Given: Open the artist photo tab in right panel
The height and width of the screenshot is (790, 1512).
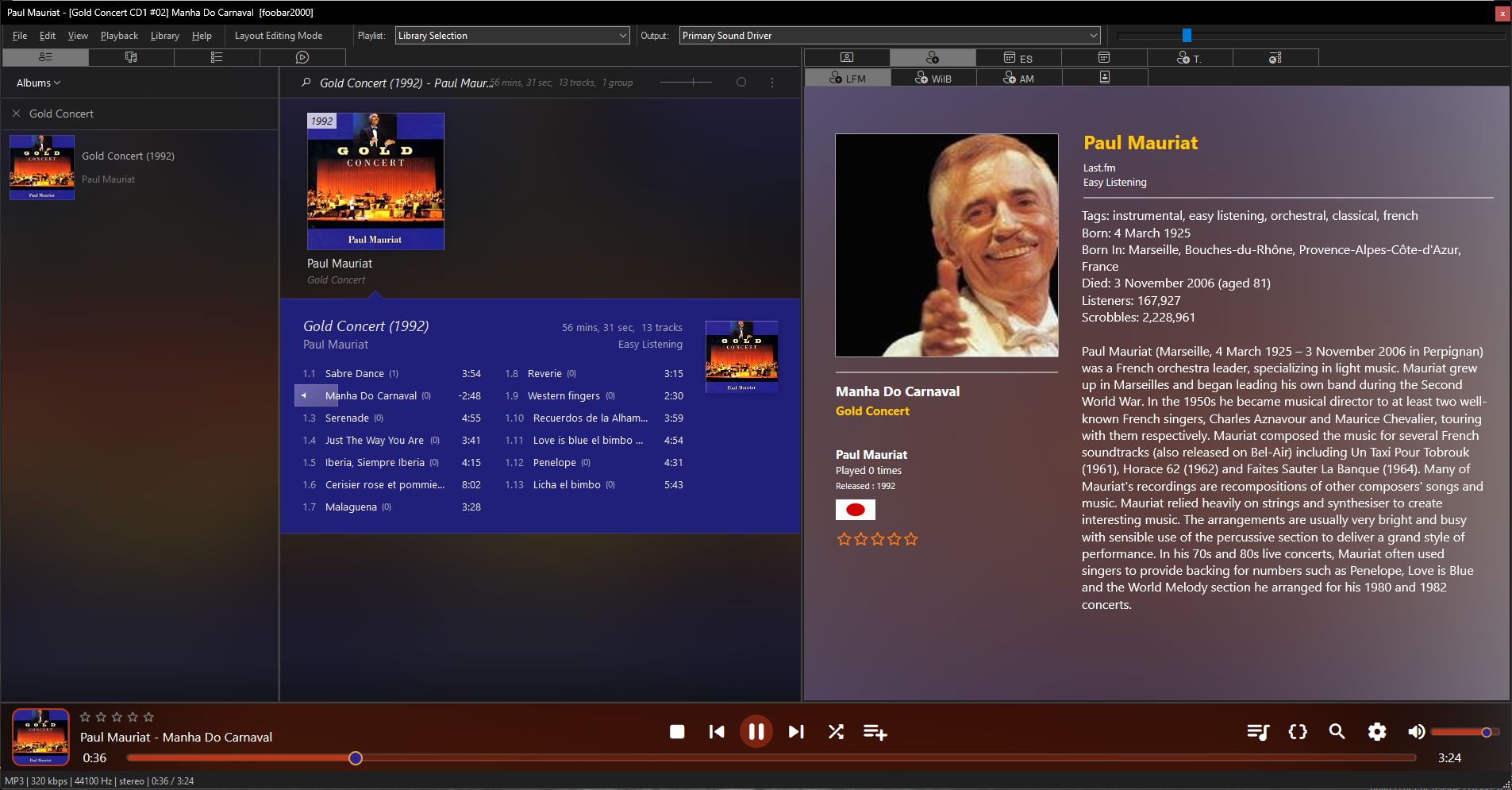Looking at the screenshot, I should pyautogui.click(x=847, y=57).
